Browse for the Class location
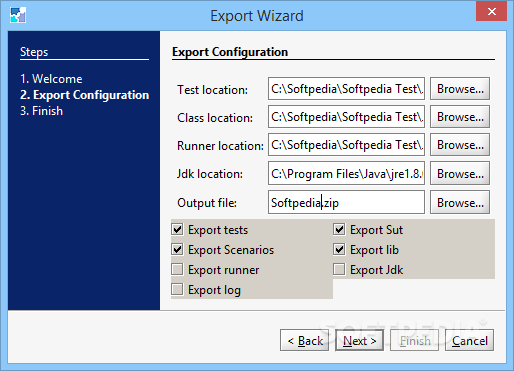 (x=460, y=117)
